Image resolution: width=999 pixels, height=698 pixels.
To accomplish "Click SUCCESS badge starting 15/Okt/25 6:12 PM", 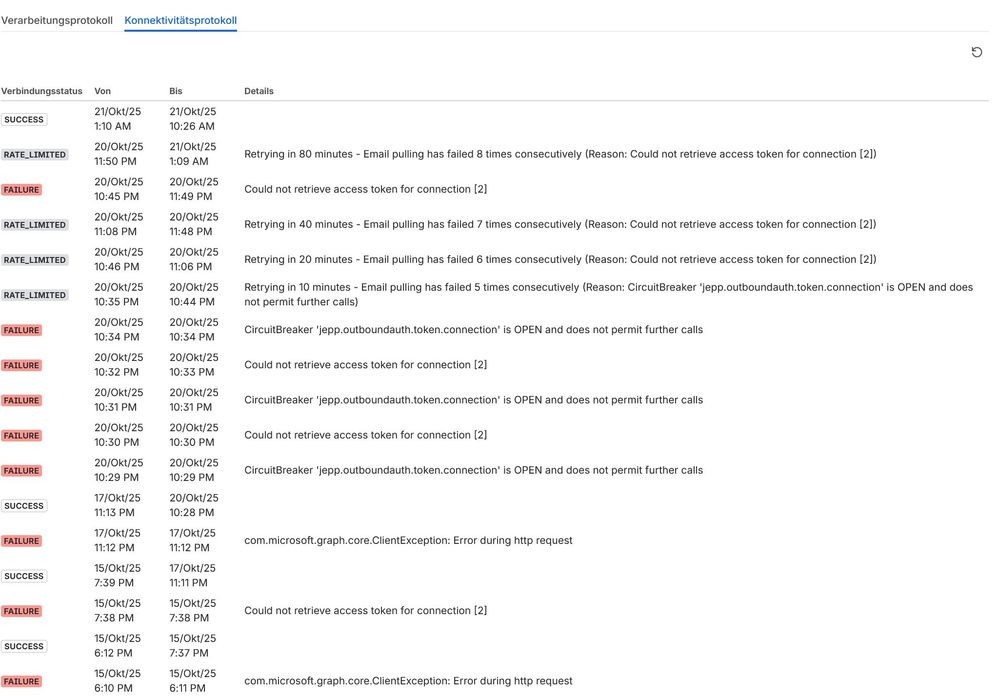I will tap(24, 646).
